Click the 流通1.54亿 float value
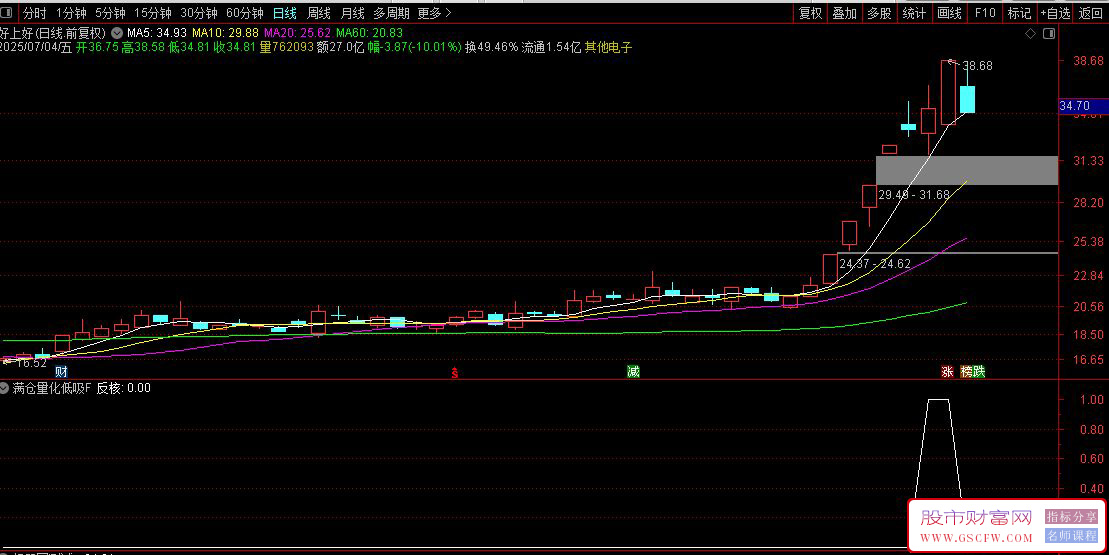Viewport: 1109px width, 555px height. click(551, 47)
